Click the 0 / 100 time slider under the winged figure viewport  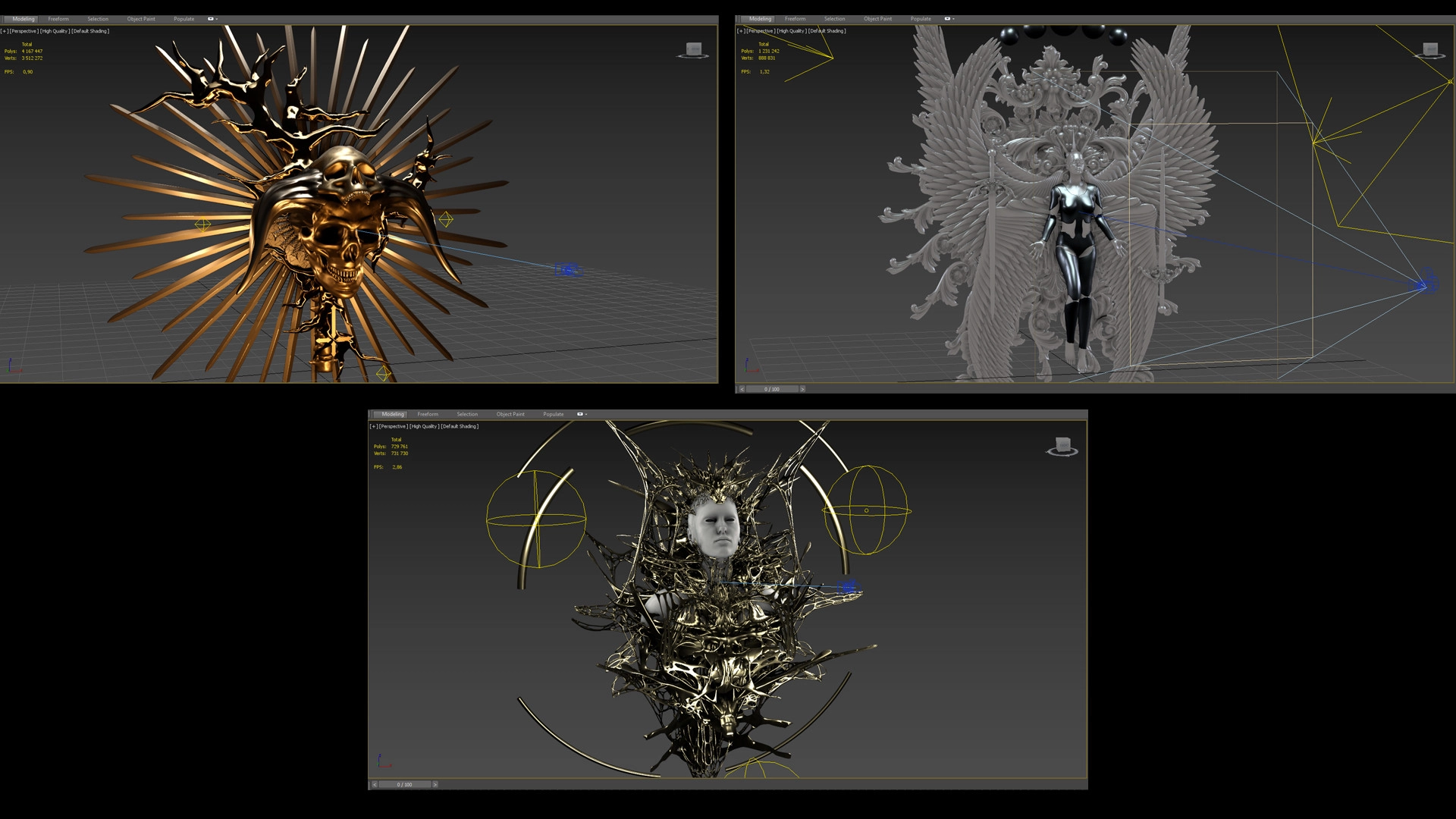772,389
